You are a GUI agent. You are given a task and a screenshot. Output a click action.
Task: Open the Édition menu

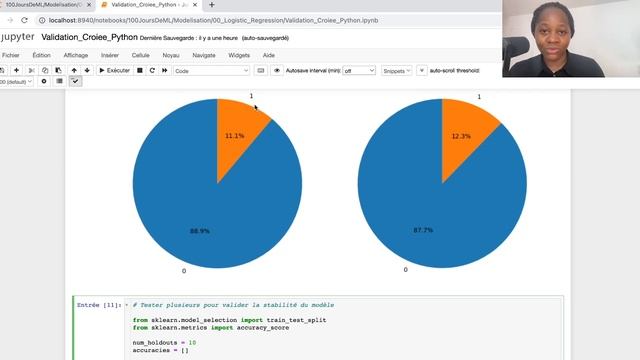[x=42, y=55]
